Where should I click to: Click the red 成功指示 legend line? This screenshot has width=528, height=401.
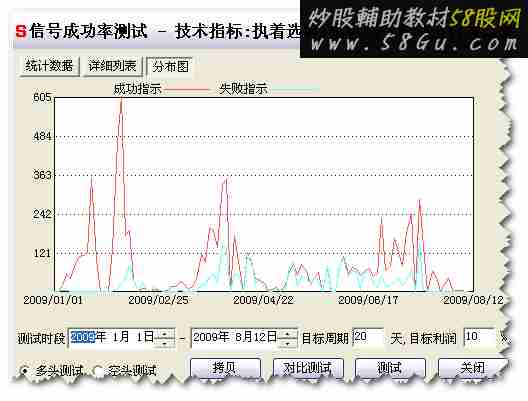(x=188, y=89)
